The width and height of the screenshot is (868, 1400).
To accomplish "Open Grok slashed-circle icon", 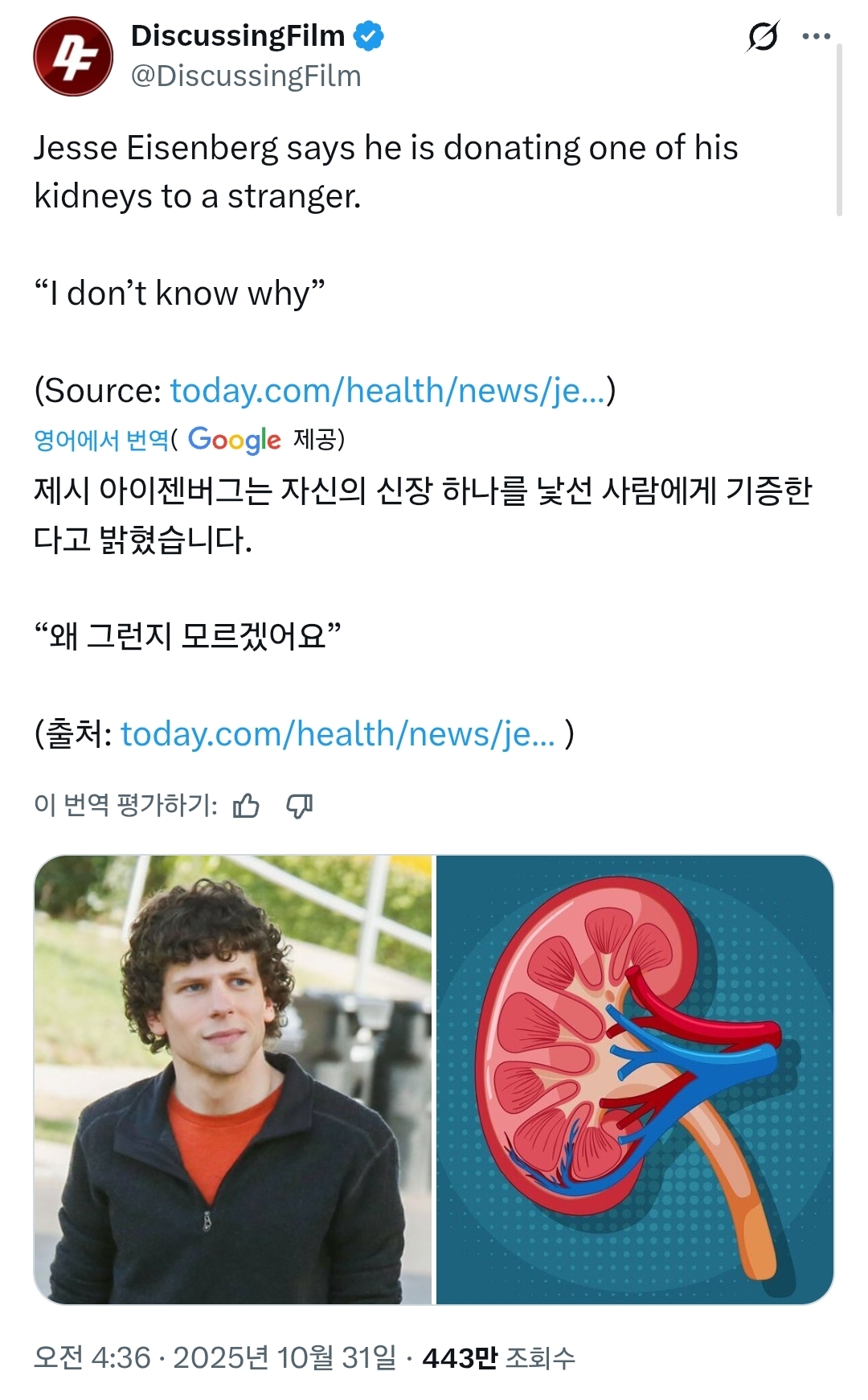I will (x=763, y=36).
